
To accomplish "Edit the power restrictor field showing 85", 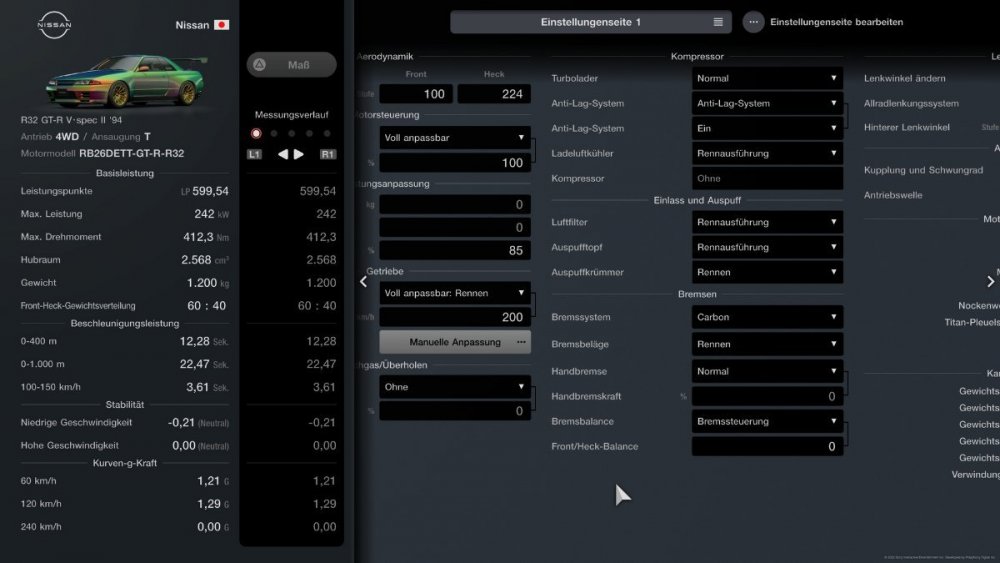I will click(x=455, y=250).
